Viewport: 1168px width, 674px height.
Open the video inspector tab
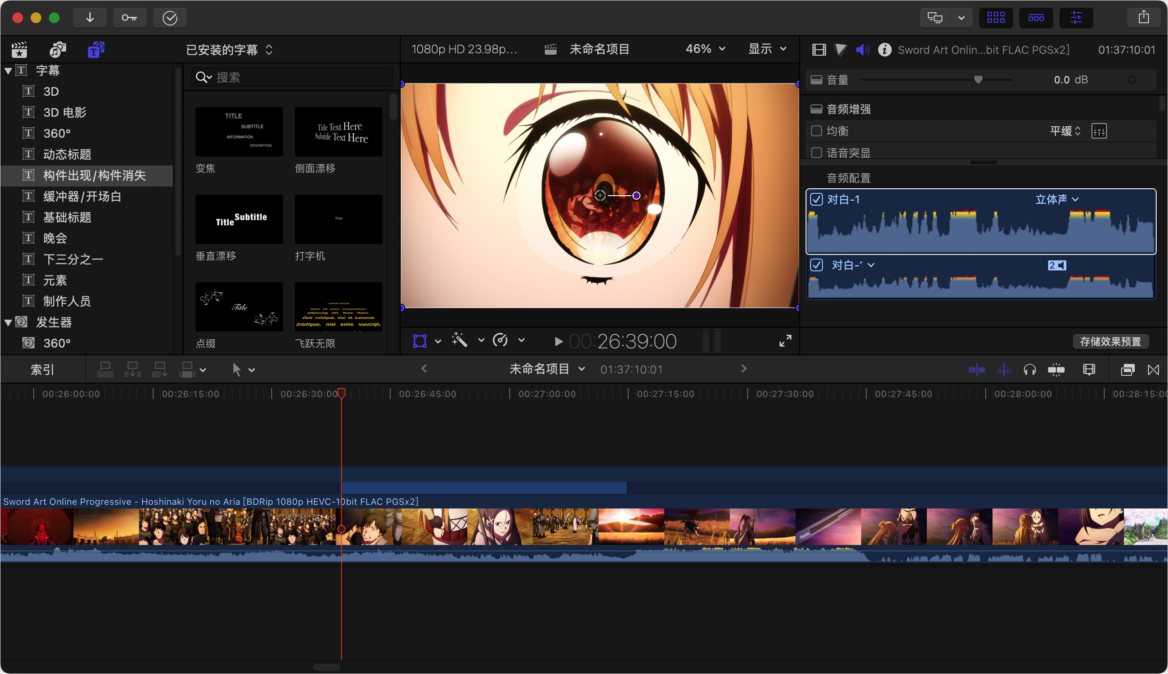point(819,50)
